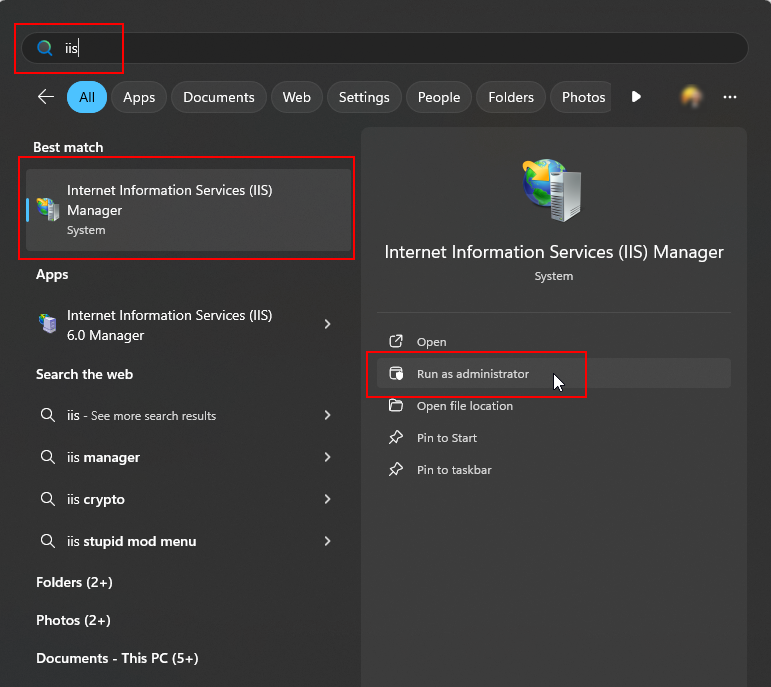
Task: Click the large IIS Manager icon in preview pane
Action: [x=552, y=190]
